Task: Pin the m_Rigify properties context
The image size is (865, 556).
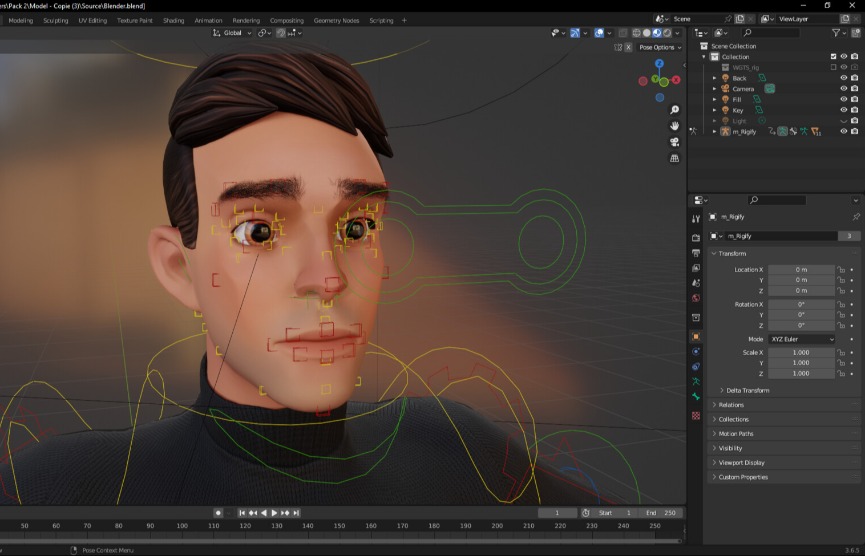Action: coord(855,216)
